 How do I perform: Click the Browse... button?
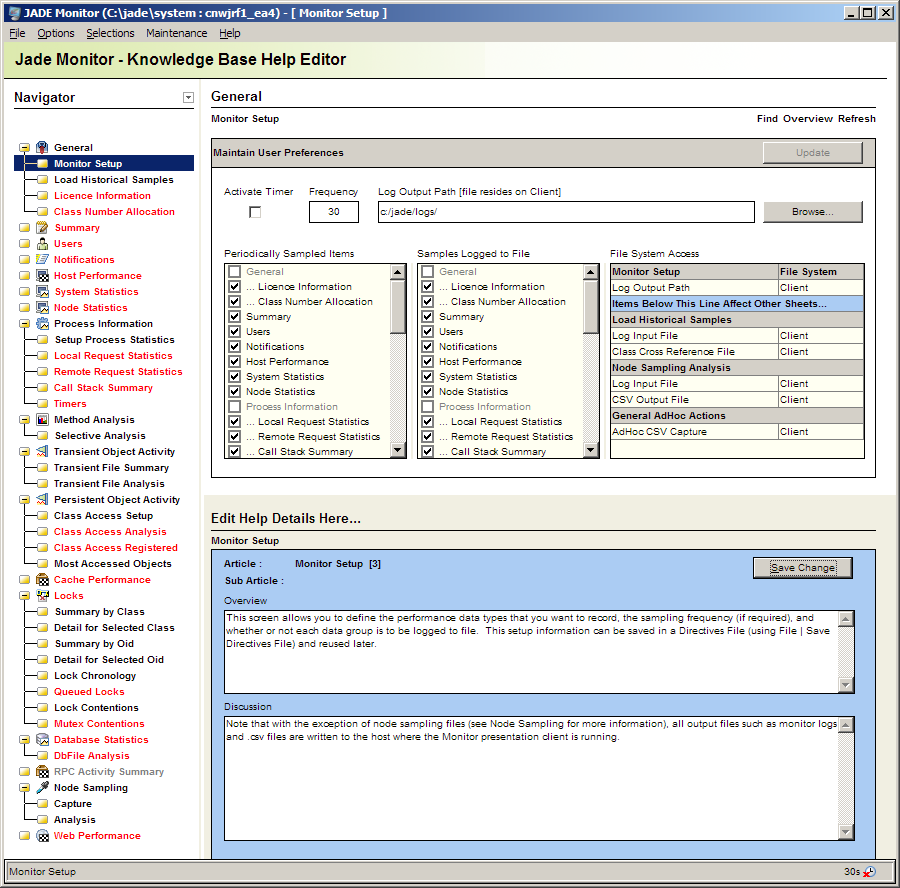(x=812, y=212)
